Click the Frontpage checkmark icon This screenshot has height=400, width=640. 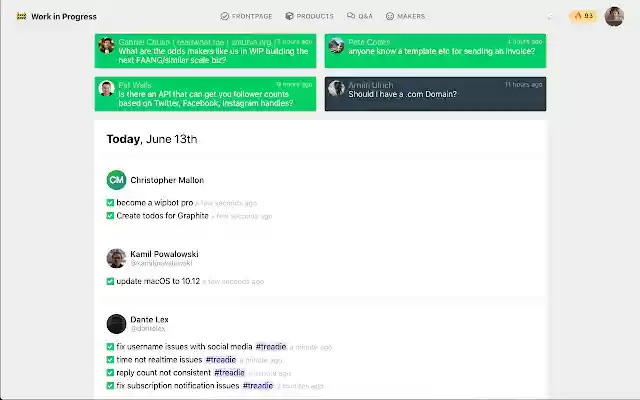point(224,16)
